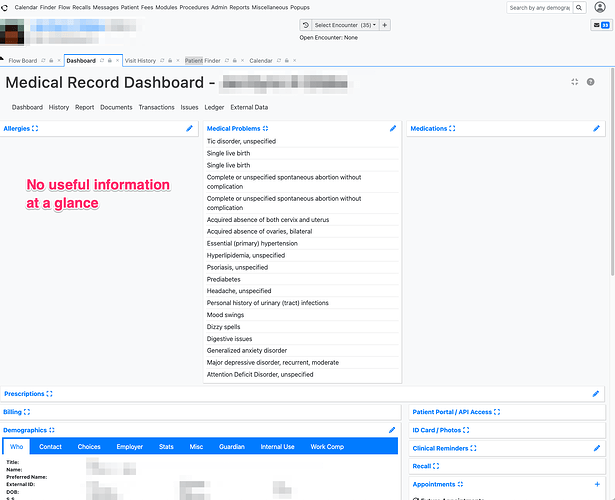Expand the Recall section

(436, 466)
